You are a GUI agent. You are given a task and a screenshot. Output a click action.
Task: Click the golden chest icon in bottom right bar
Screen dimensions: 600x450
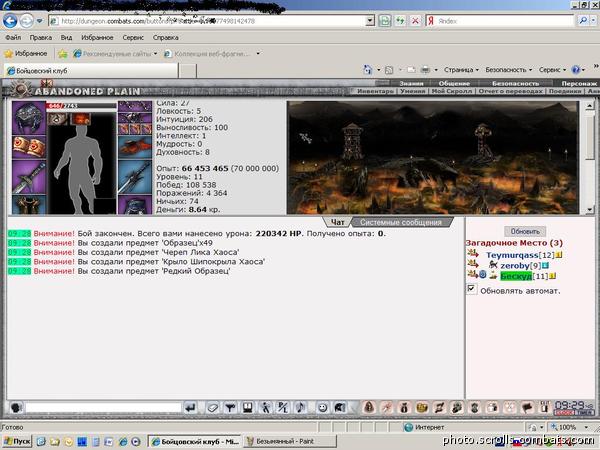coord(422,408)
